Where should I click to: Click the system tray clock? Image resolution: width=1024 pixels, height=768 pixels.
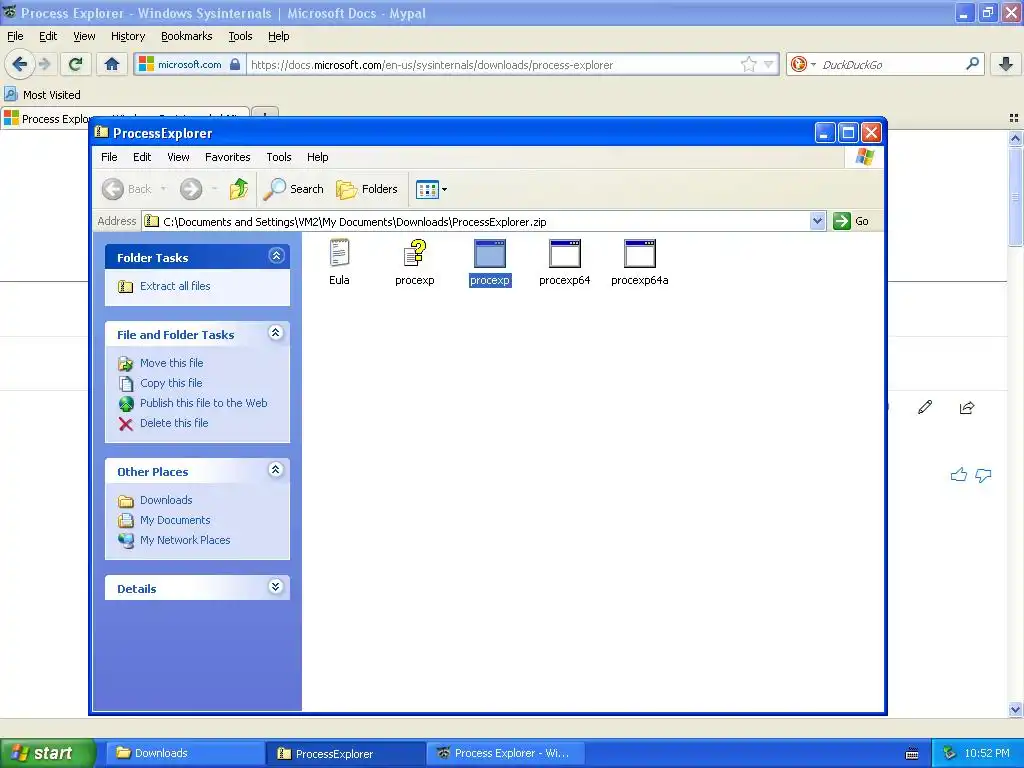[x=987, y=753]
